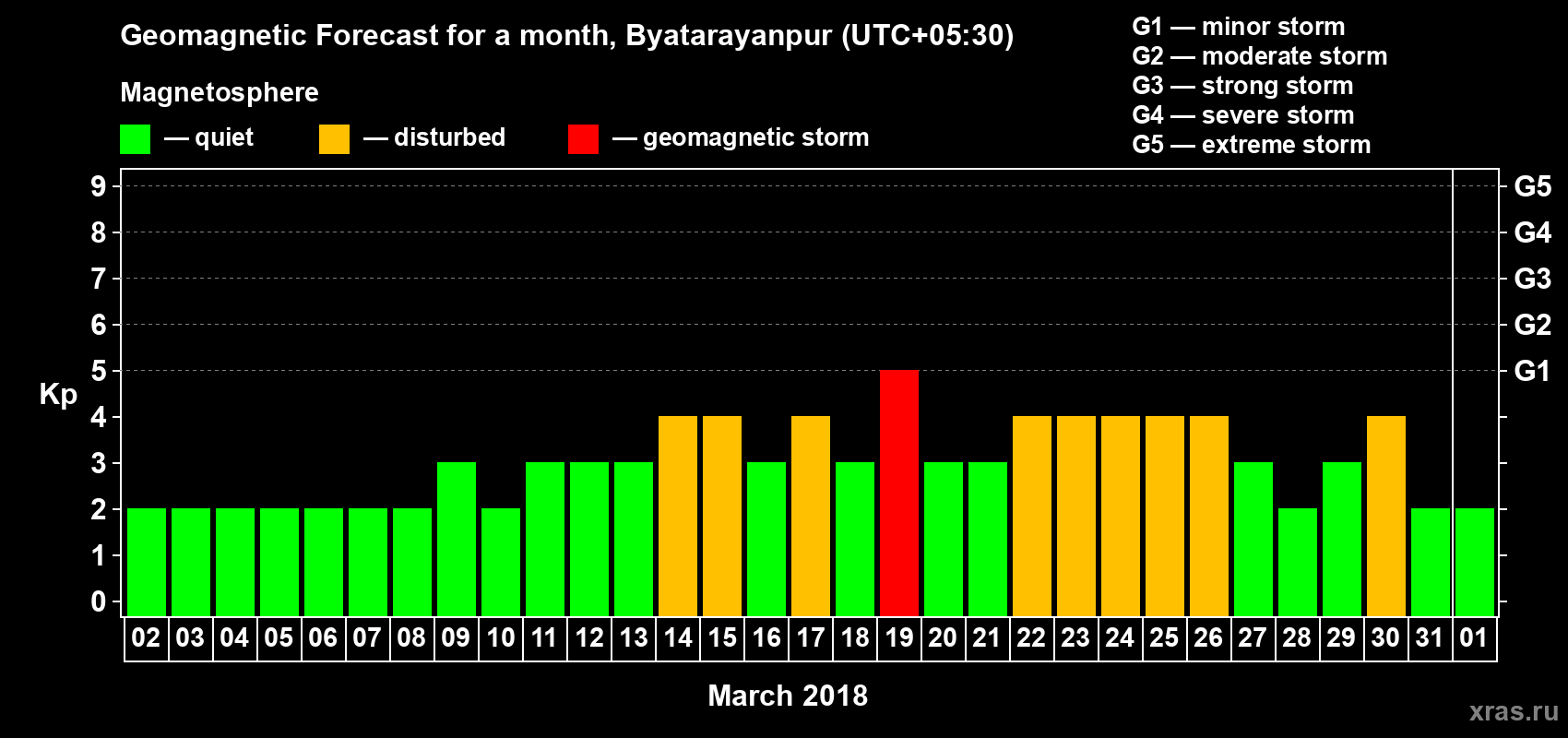Select the orange bar for day 30
This screenshot has height=738, width=1568.
1386,516
